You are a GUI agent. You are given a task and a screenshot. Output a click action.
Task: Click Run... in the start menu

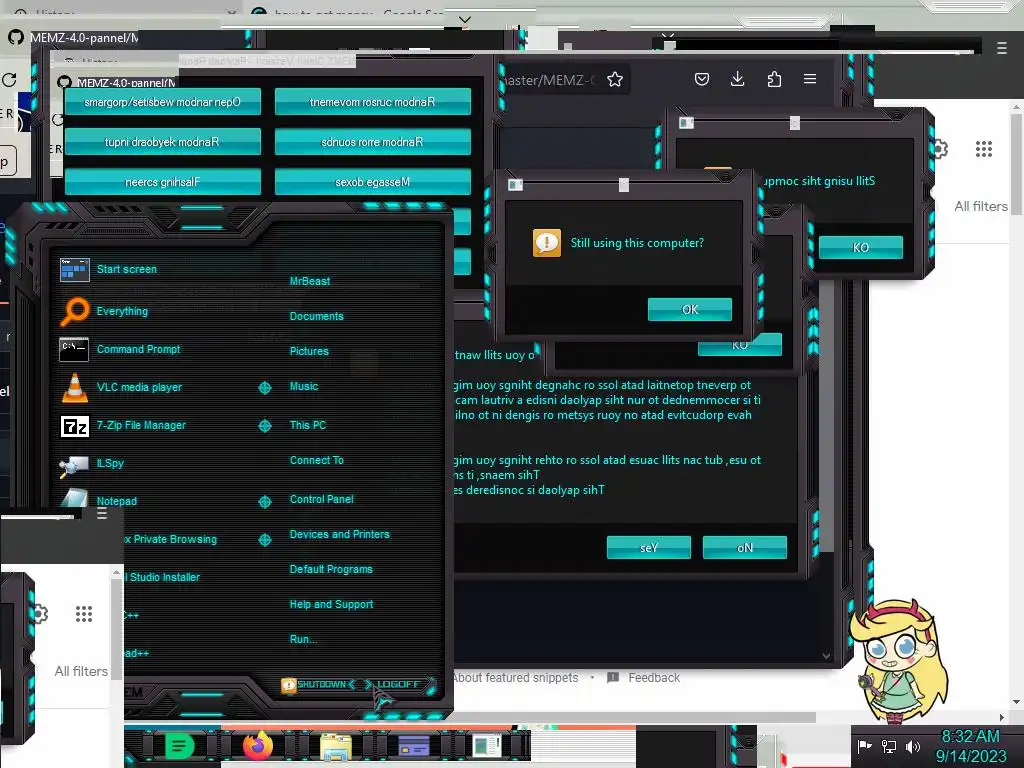tap(303, 639)
